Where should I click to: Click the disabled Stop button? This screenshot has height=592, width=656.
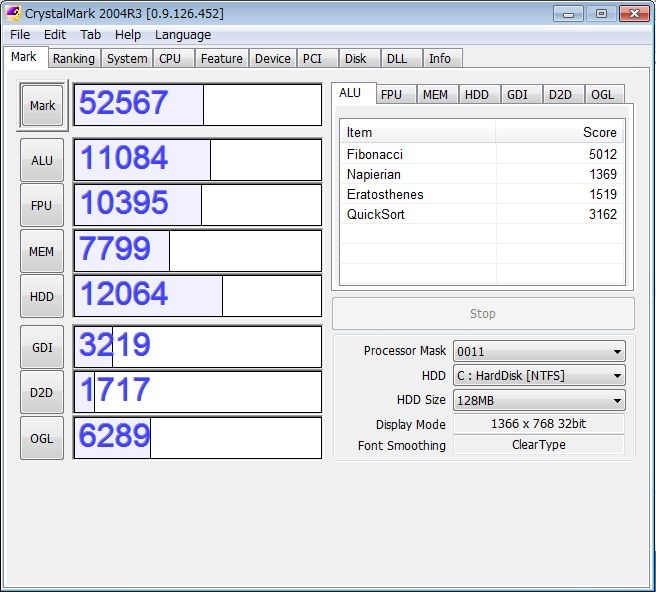pyautogui.click(x=483, y=313)
